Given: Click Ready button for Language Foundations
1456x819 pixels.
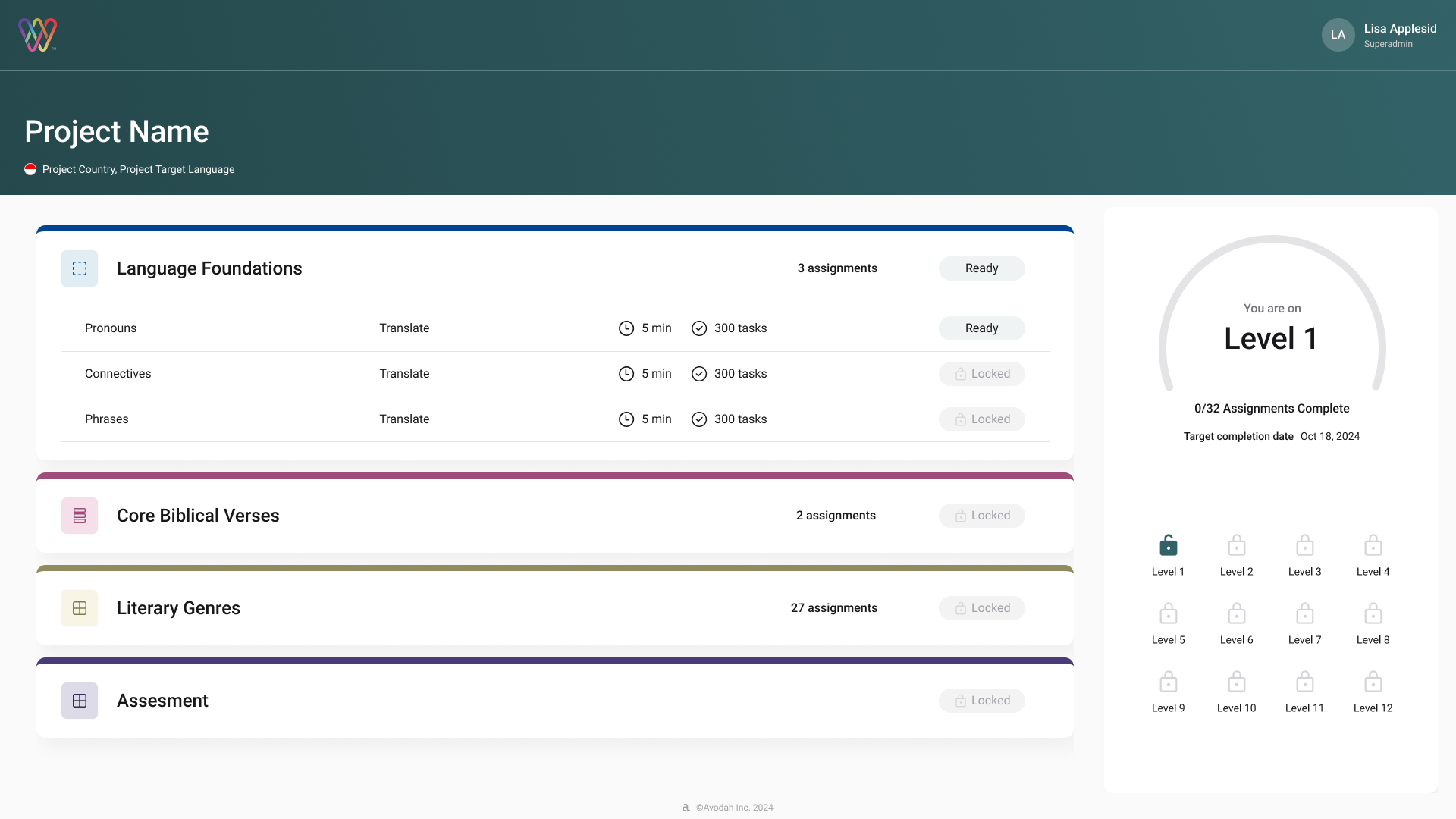Looking at the screenshot, I should [x=981, y=268].
